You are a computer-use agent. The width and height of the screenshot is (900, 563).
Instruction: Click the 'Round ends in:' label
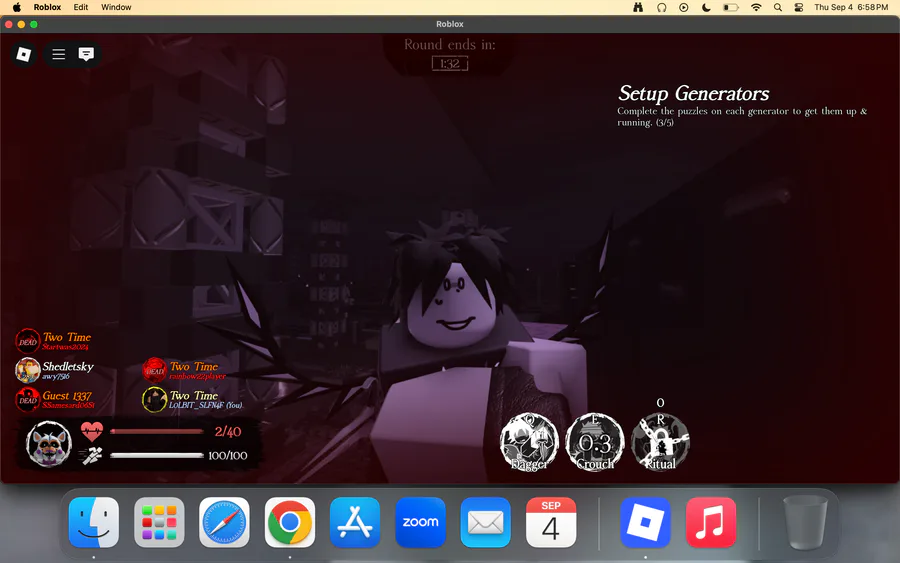[449, 45]
